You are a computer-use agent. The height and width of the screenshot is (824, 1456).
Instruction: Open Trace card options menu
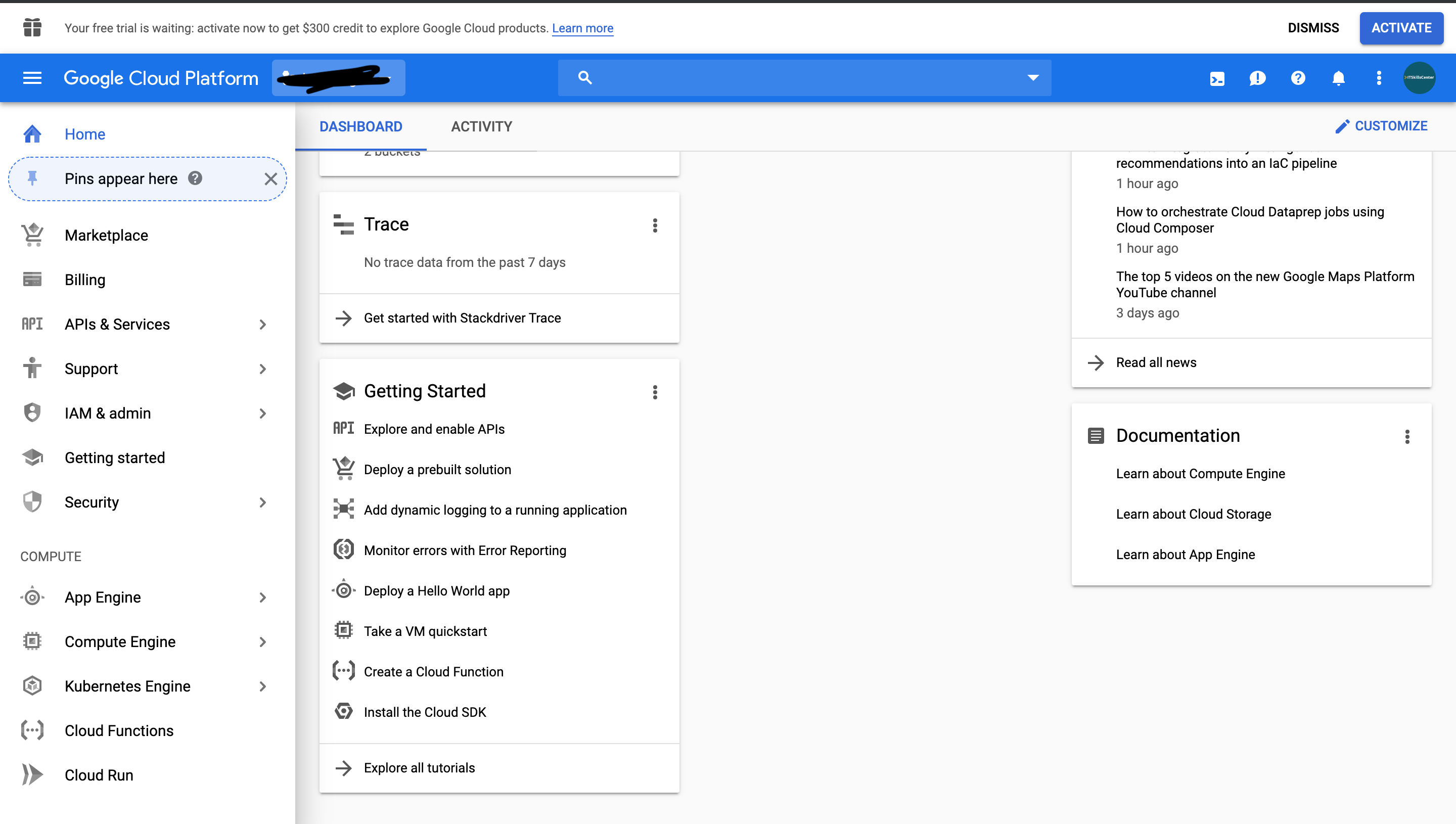pyautogui.click(x=655, y=225)
